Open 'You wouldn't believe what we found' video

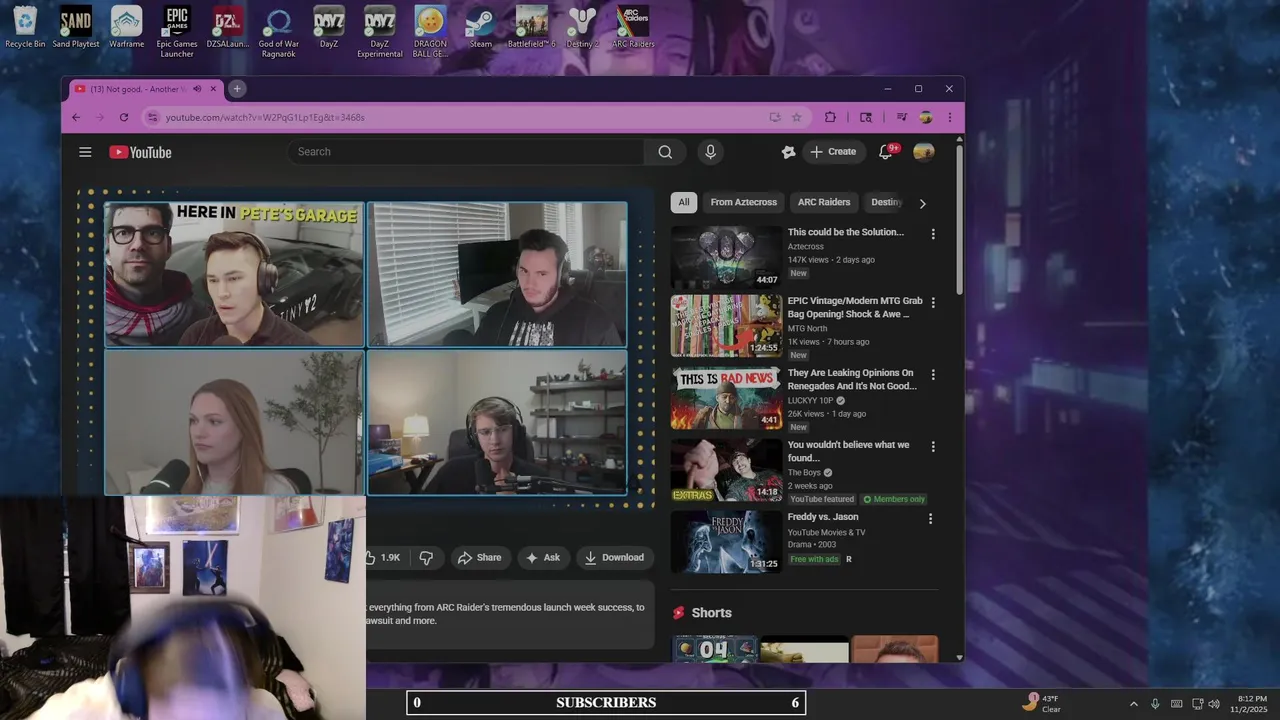click(726, 470)
